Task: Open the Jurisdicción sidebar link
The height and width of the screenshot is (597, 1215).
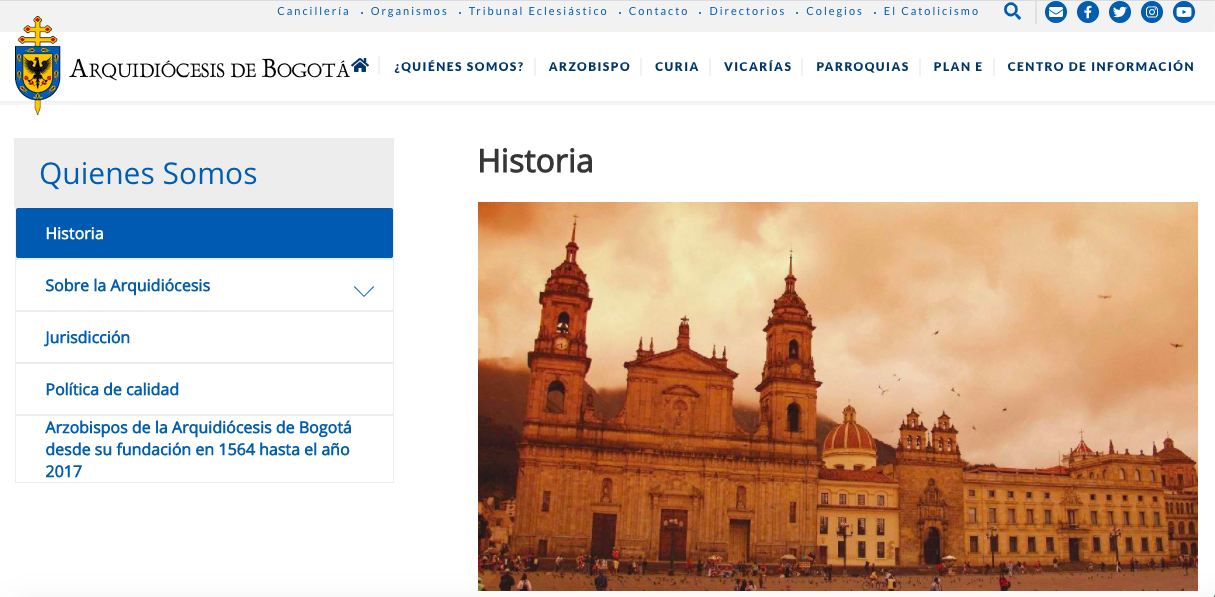Action: pyautogui.click(x=88, y=338)
